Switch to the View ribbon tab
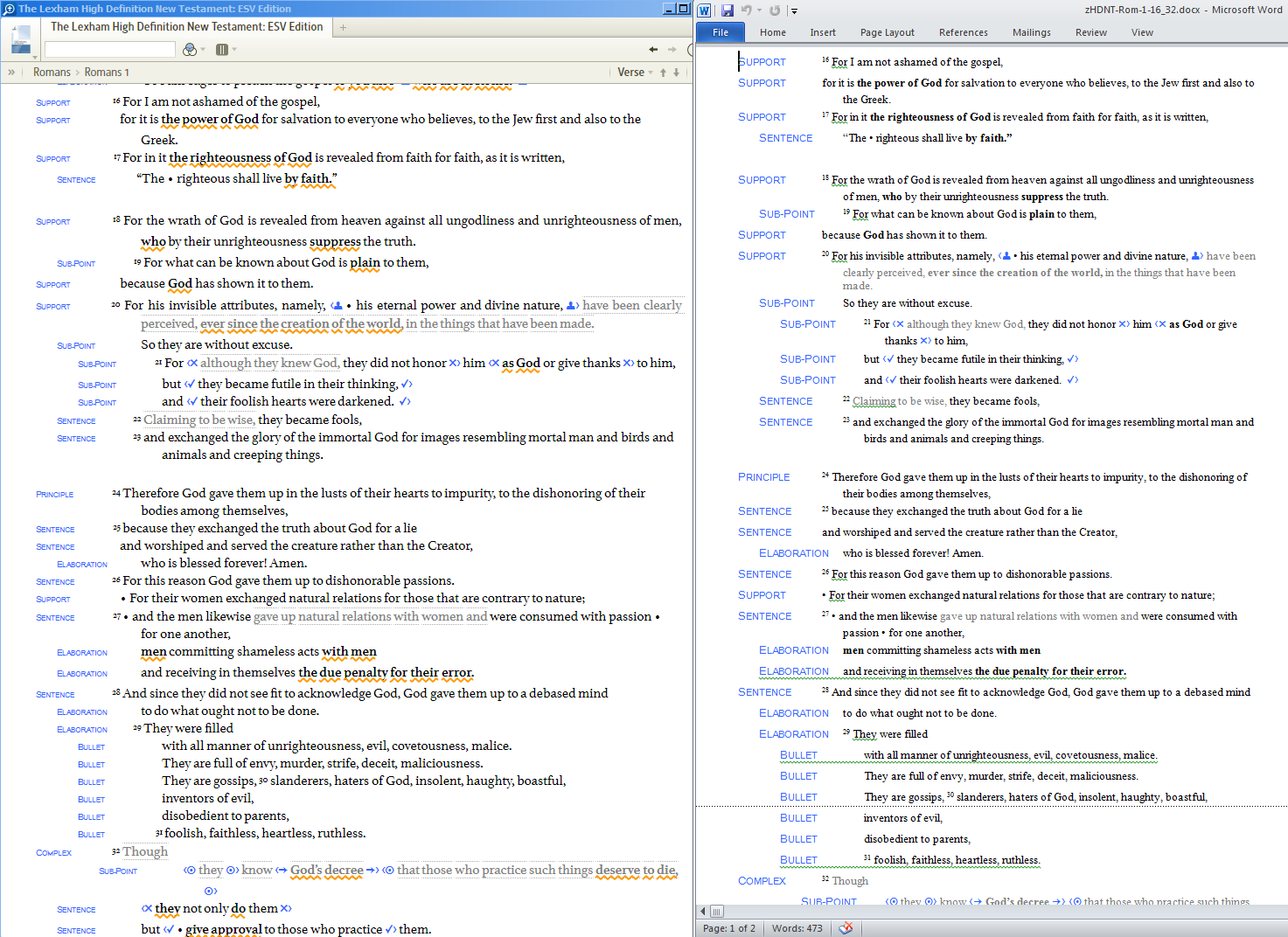1288x937 pixels. pos(1142,32)
